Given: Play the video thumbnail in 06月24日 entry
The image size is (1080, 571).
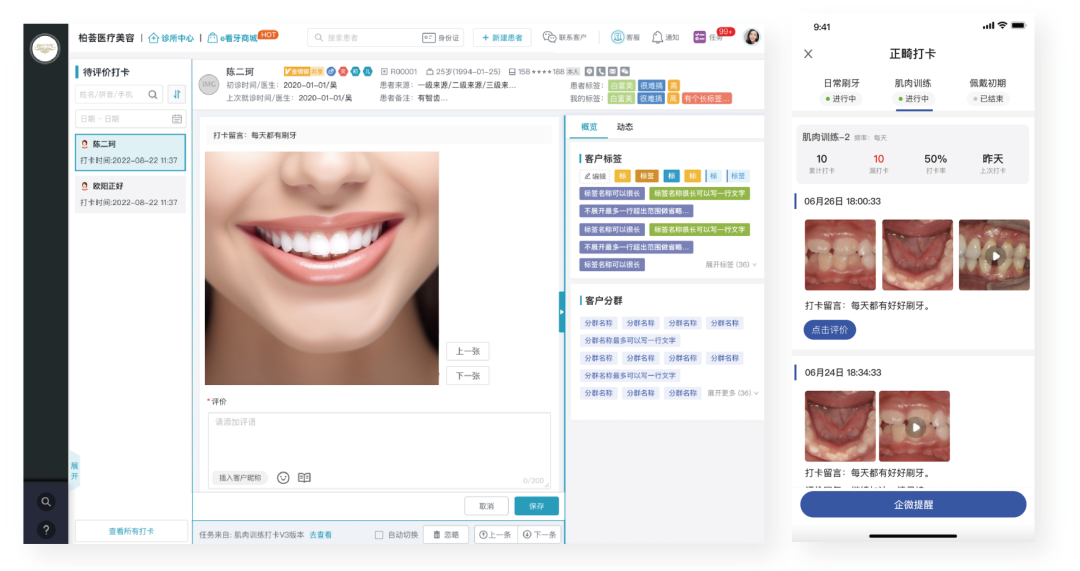Looking at the screenshot, I should (915, 426).
